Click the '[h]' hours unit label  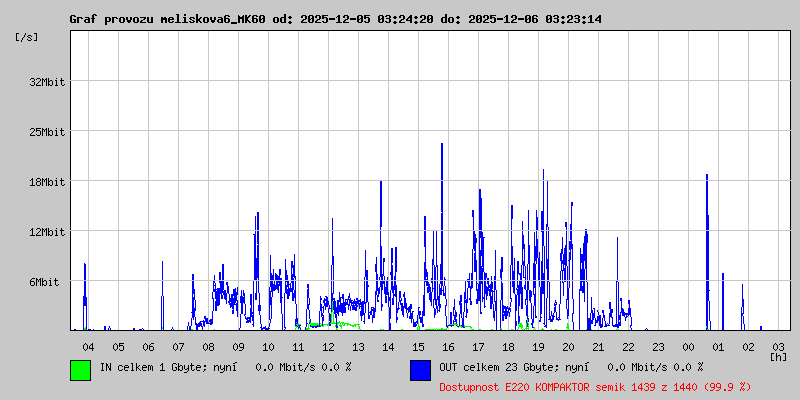(x=778, y=356)
